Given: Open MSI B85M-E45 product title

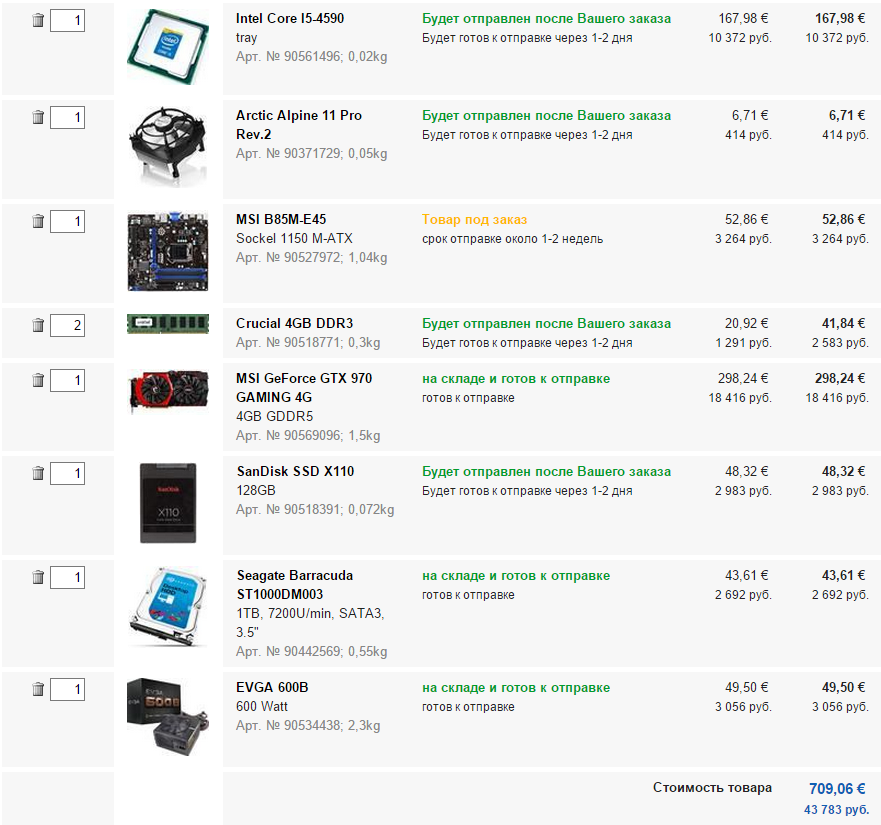Looking at the screenshot, I should click(x=281, y=219).
